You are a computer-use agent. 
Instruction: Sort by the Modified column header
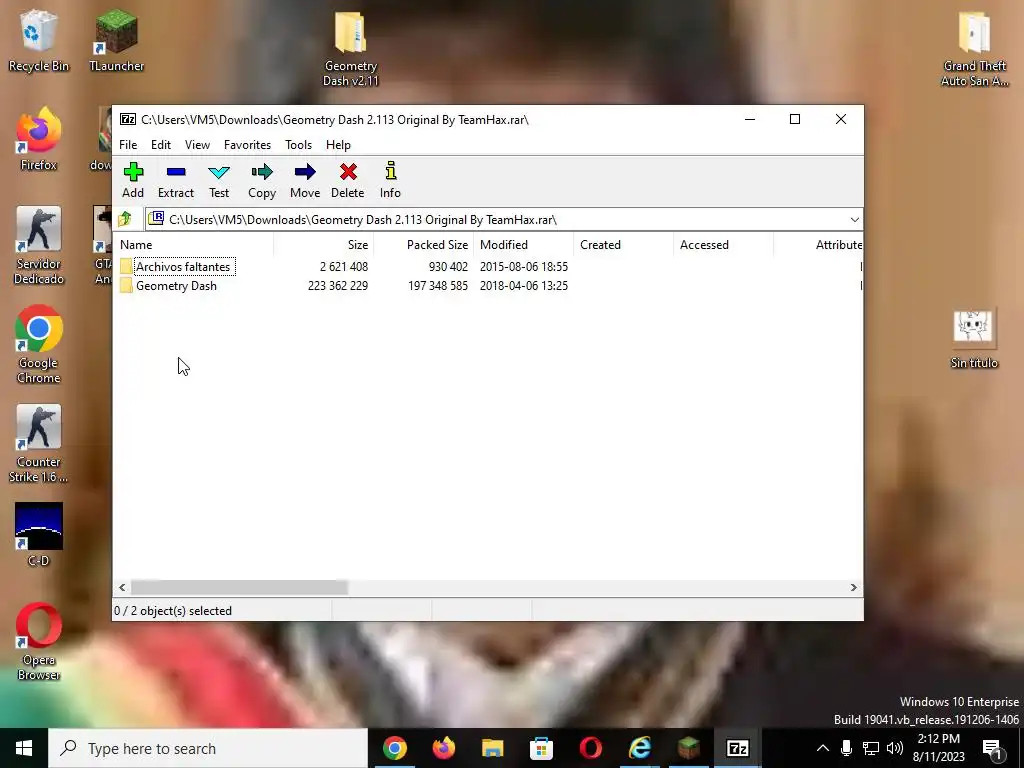point(524,245)
